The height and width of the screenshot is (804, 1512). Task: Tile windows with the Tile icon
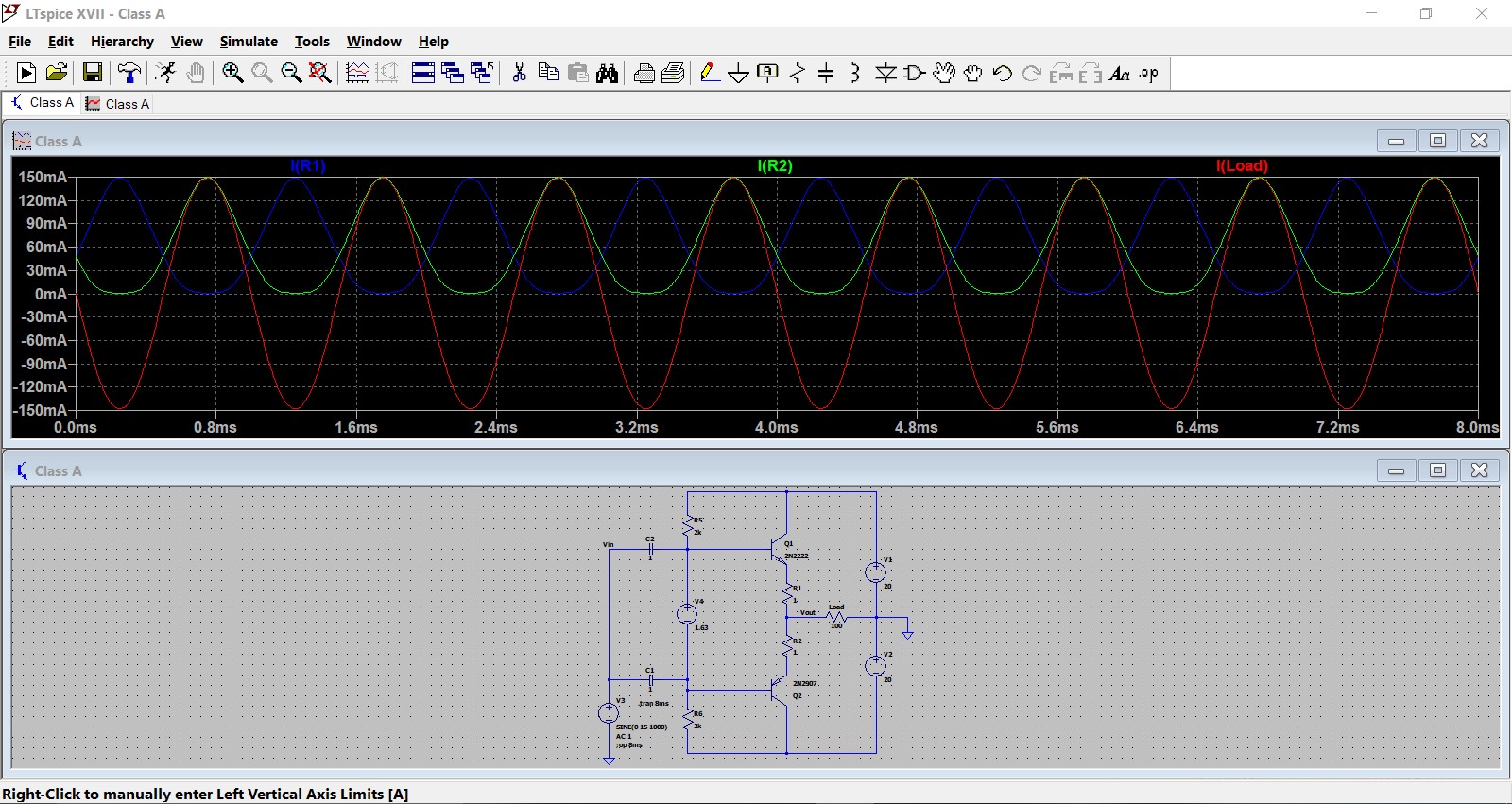(x=423, y=73)
